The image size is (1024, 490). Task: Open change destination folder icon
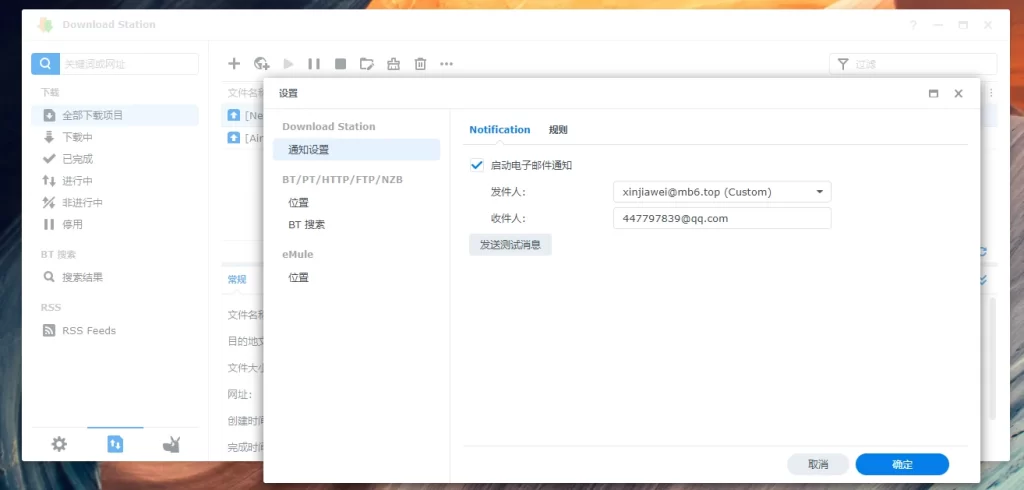pos(367,63)
